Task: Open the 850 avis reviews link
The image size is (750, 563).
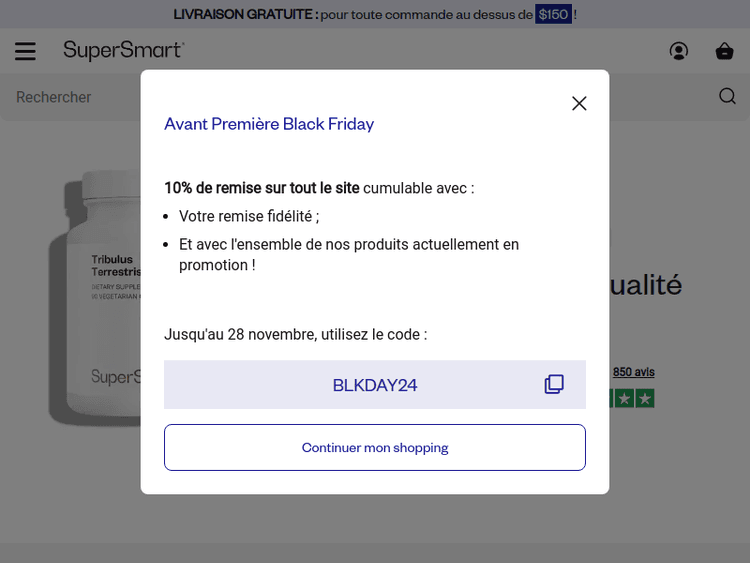Action: [633, 372]
